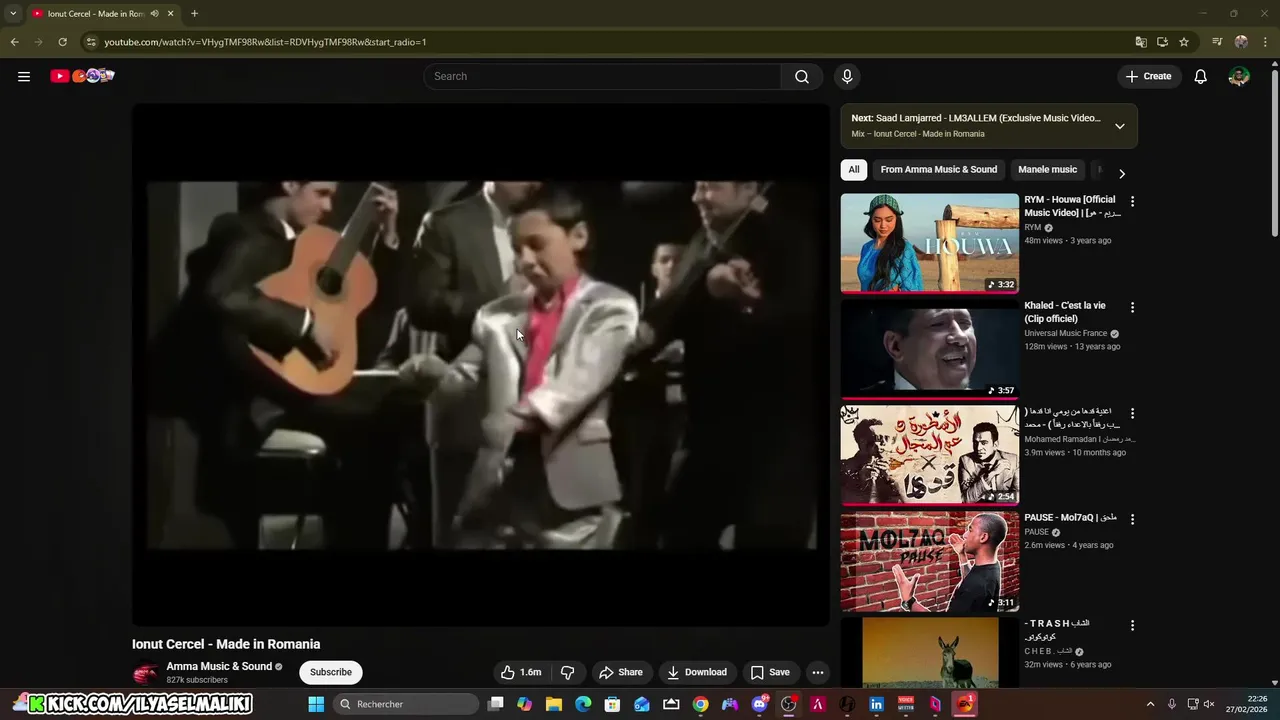
Task: Select the Manele music chip
Action: [1047, 170]
